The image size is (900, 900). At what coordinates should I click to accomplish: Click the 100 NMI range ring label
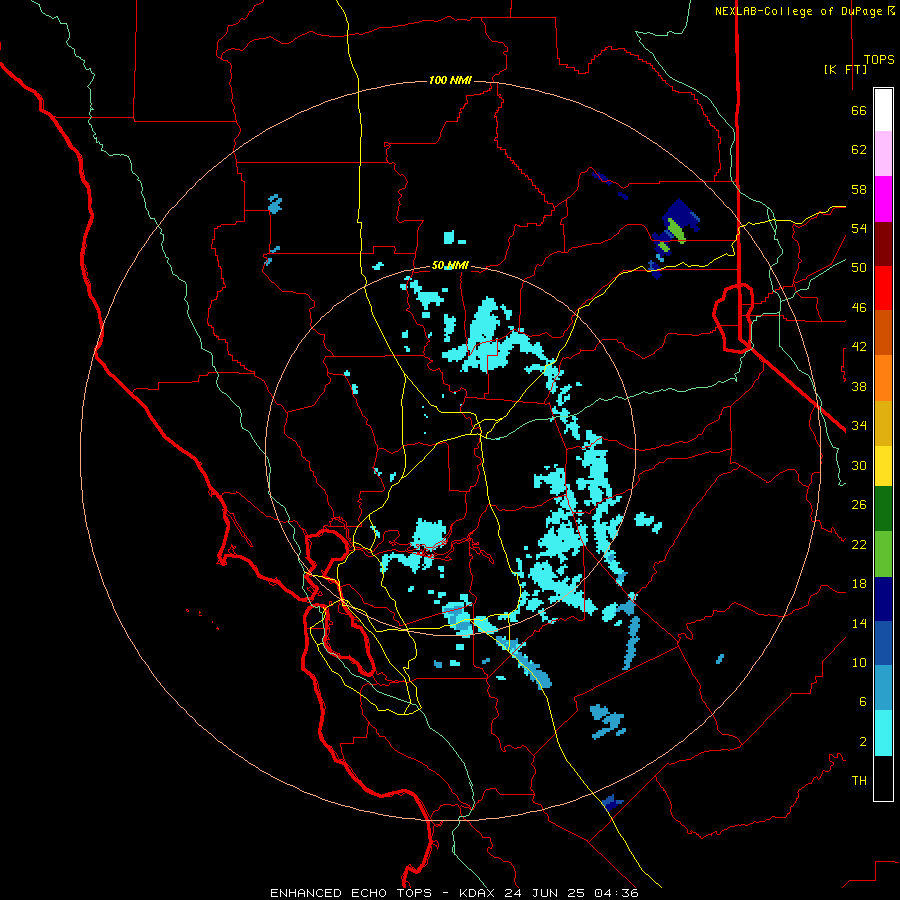pos(450,80)
